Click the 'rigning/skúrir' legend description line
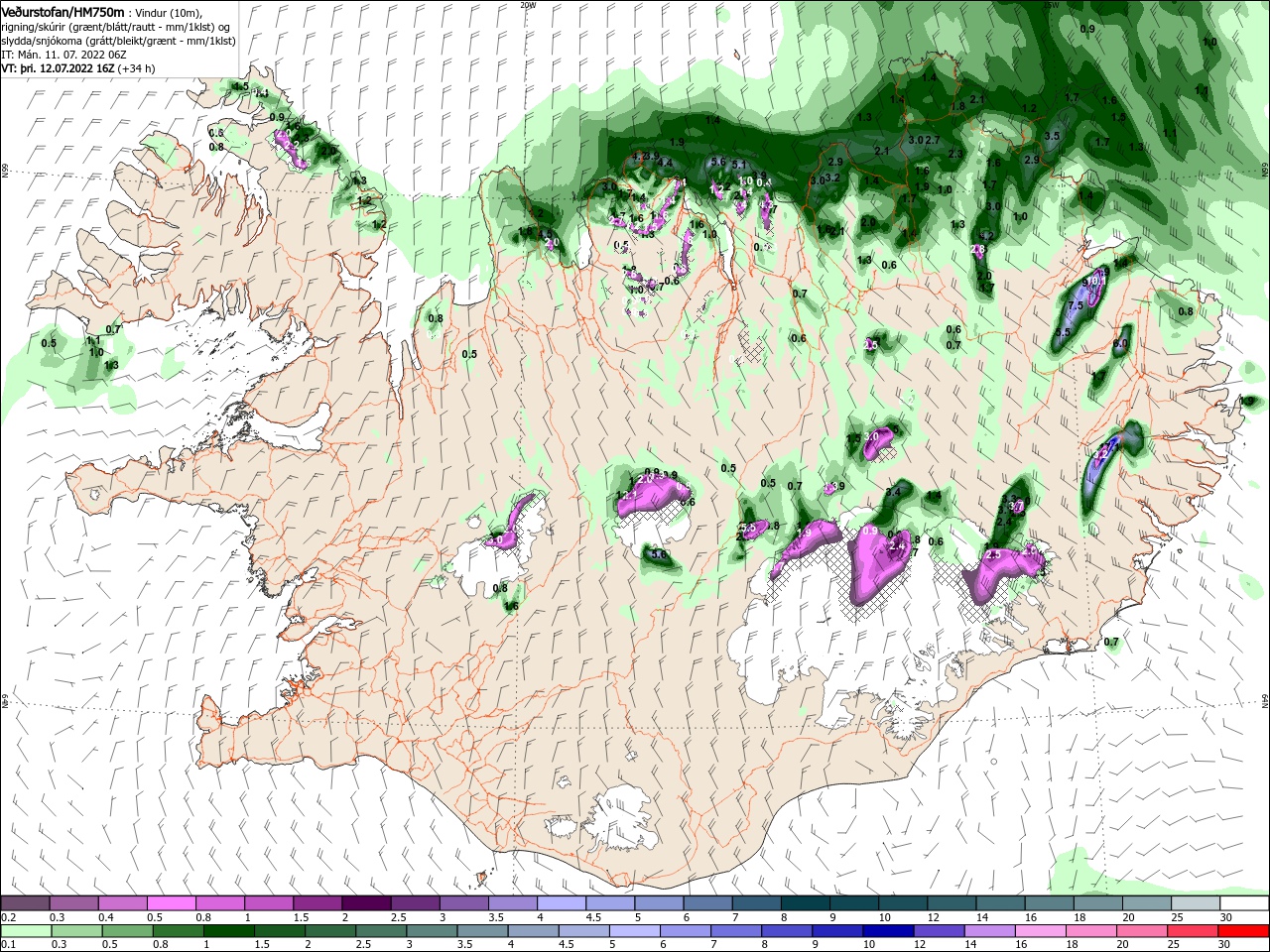The width and height of the screenshot is (1270, 952). pos(115,27)
